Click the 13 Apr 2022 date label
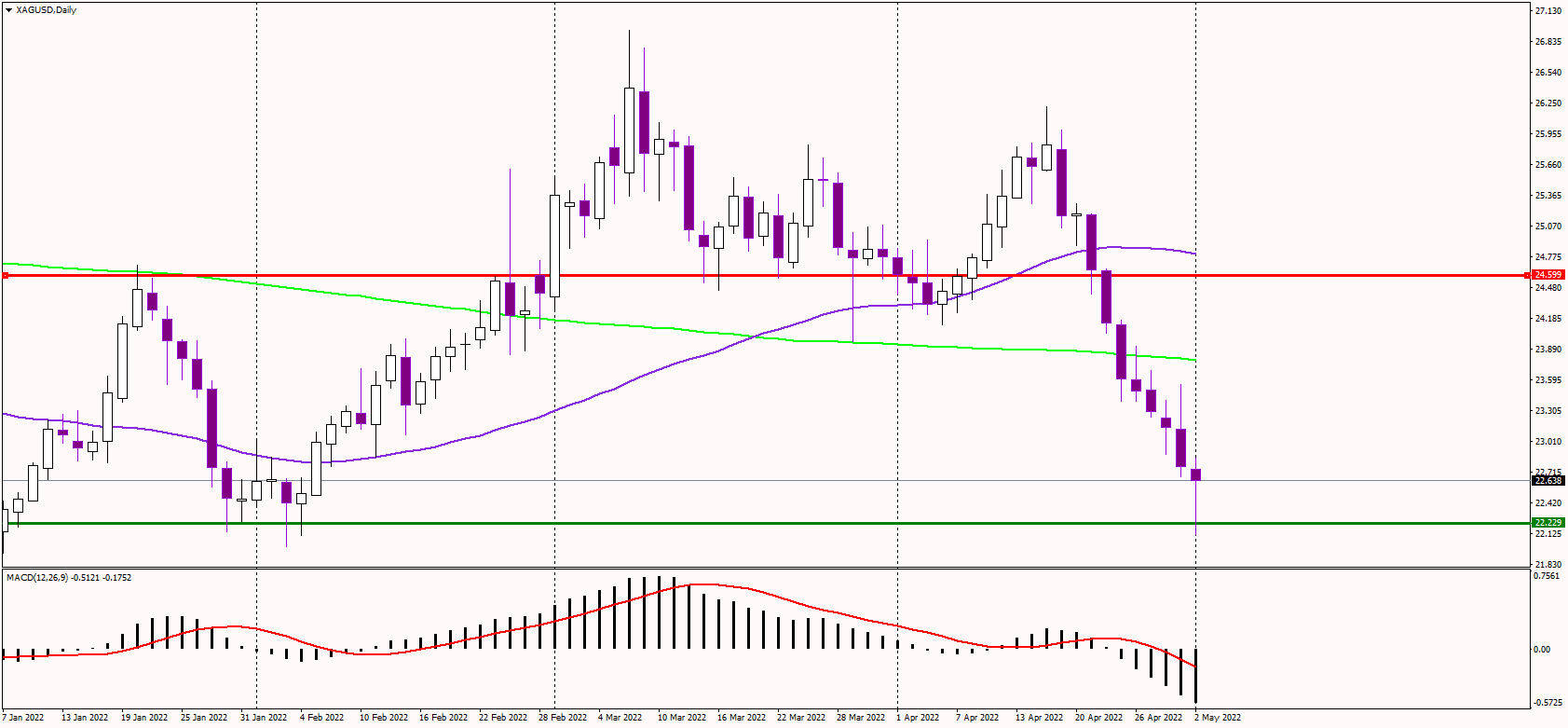 click(1040, 718)
